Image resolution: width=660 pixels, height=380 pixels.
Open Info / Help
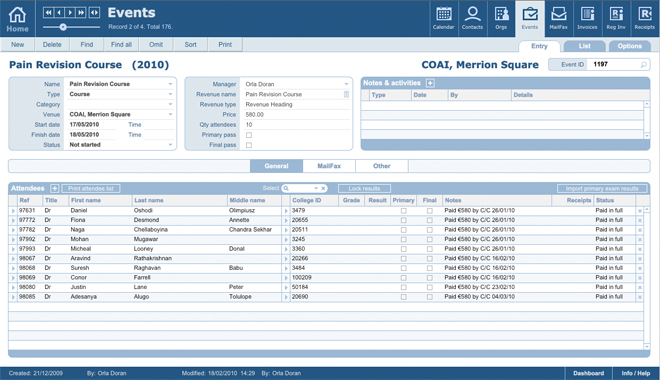pos(636,373)
